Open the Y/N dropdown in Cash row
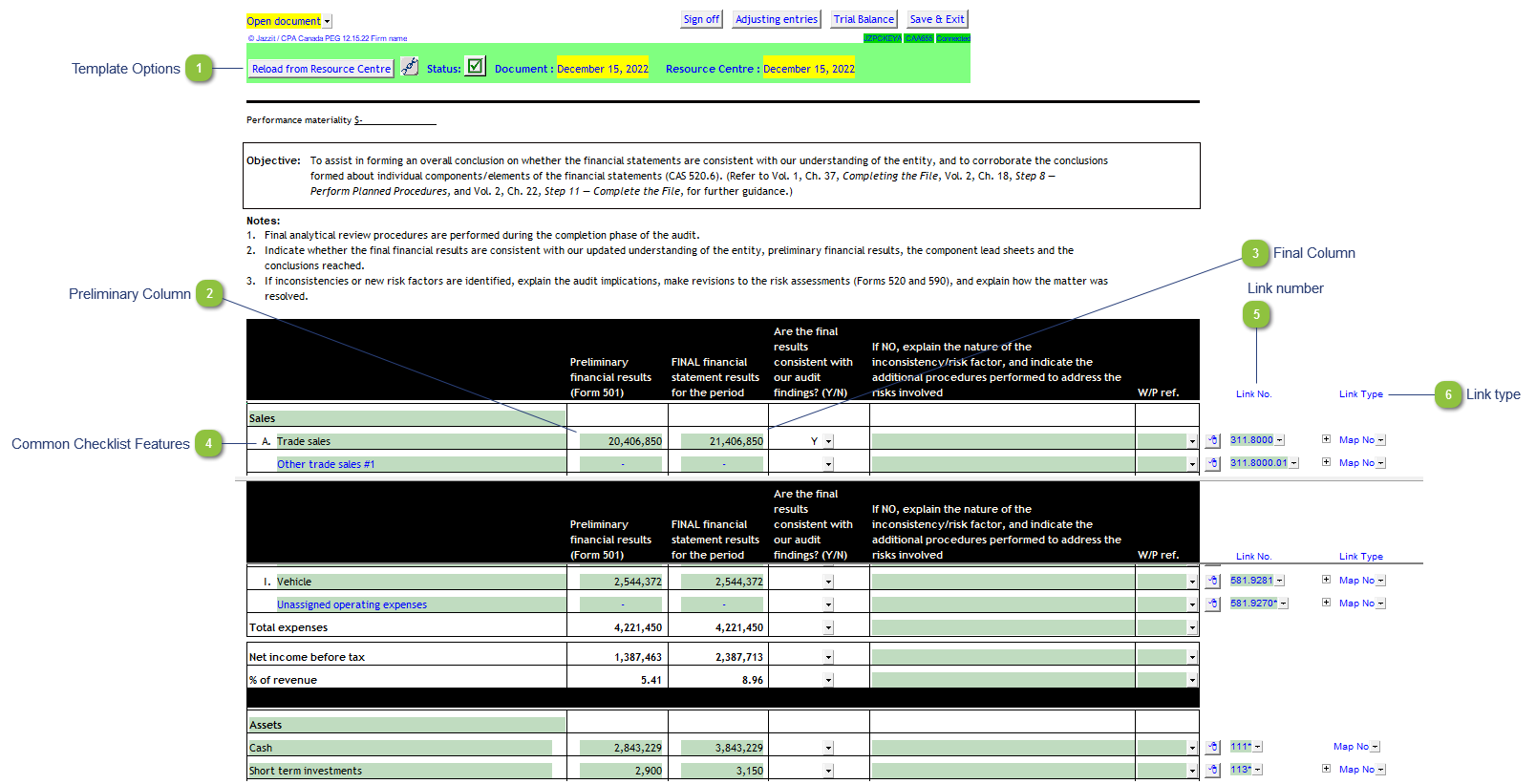Viewport: 1536px width, 784px height. coord(828,748)
